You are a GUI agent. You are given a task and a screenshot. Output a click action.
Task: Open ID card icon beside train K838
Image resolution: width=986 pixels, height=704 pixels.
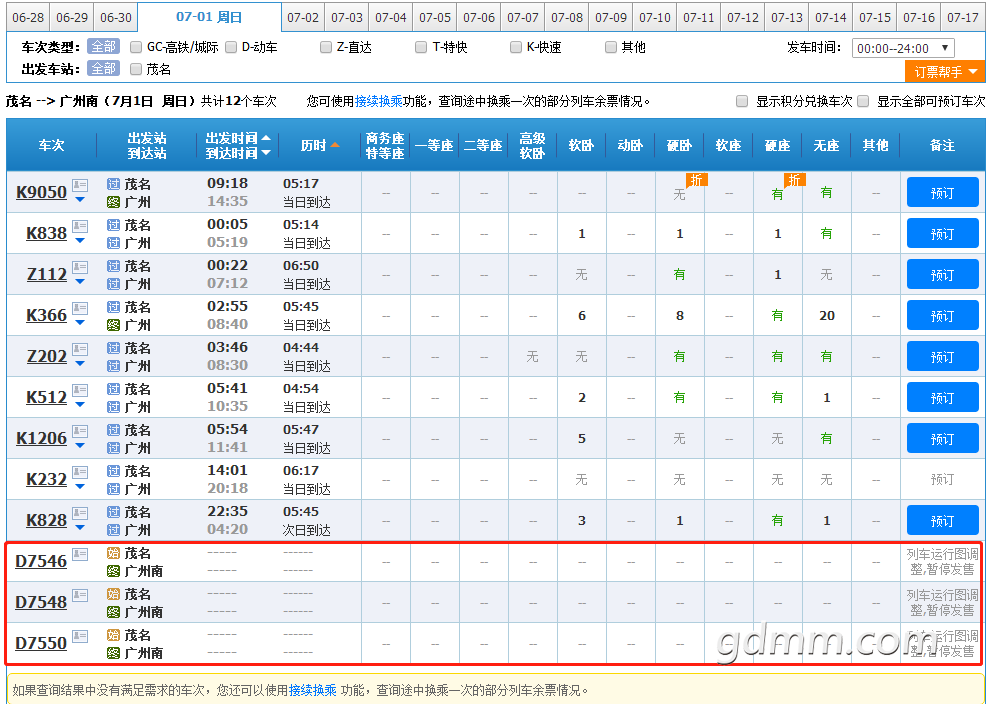tap(80, 226)
